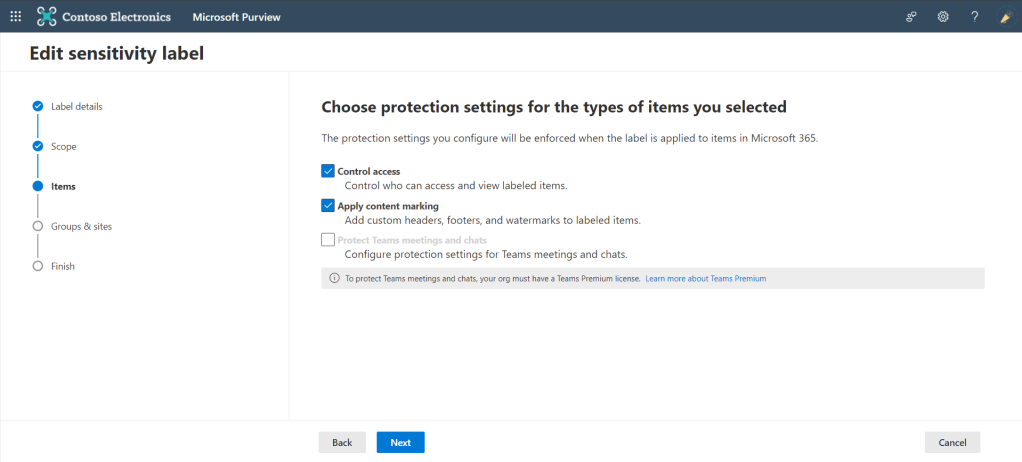The width and height of the screenshot is (1022, 462).
Task: Click the user avatar in top bar
Action: point(1006,17)
